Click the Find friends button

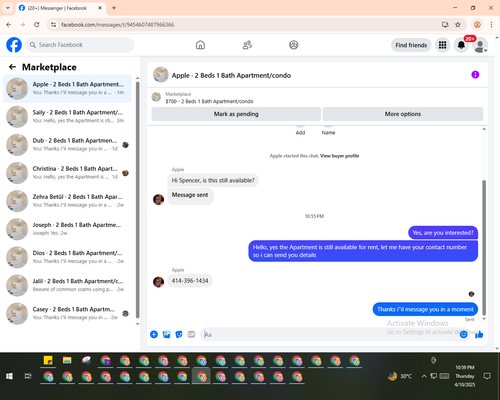(x=411, y=45)
